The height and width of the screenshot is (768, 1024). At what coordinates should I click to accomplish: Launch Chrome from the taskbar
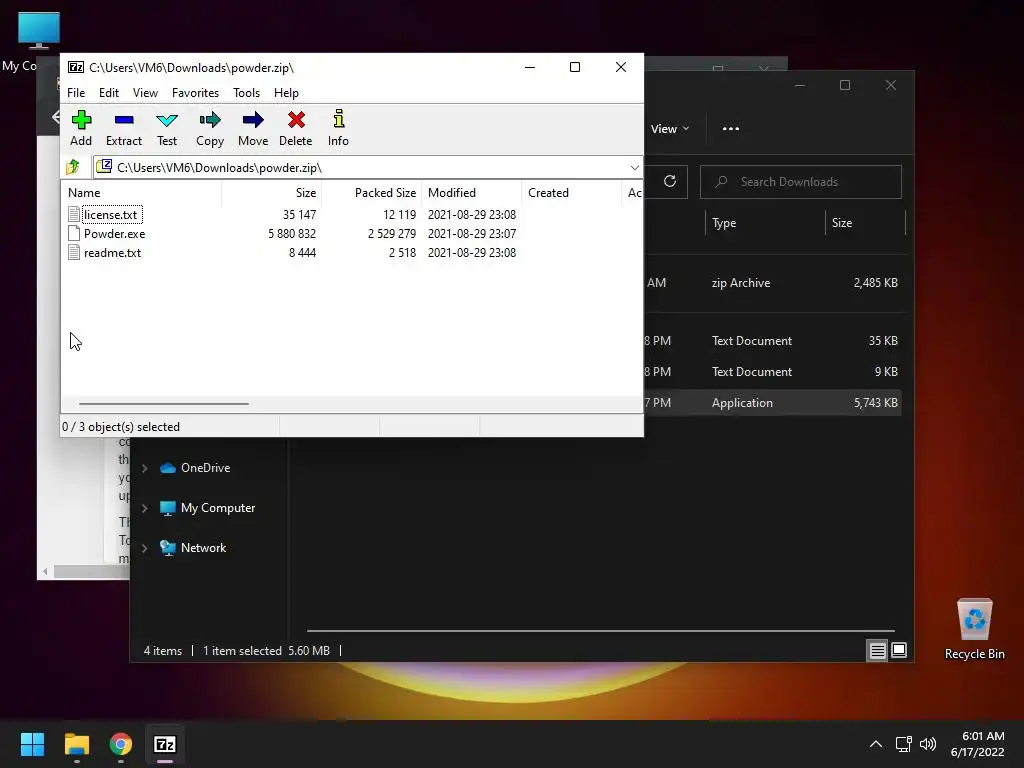point(121,744)
